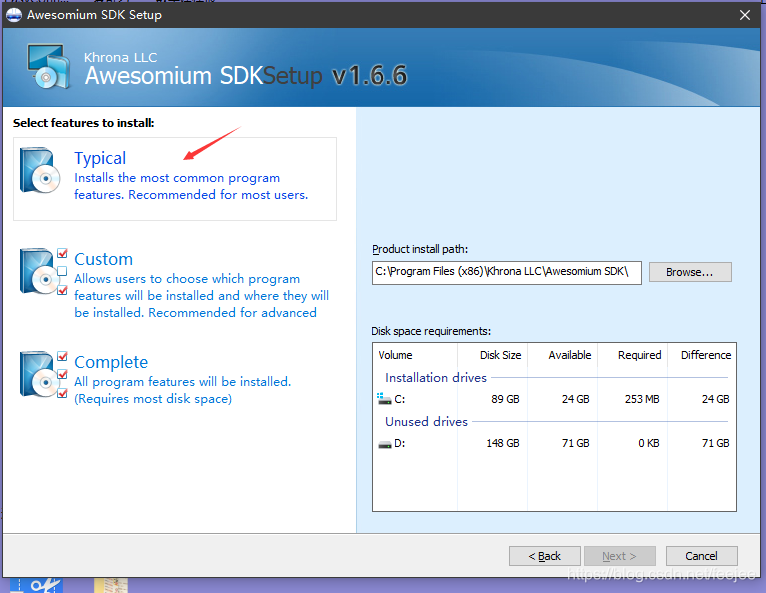Click the Available column header
The height and width of the screenshot is (593, 766).
pos(563,355)
